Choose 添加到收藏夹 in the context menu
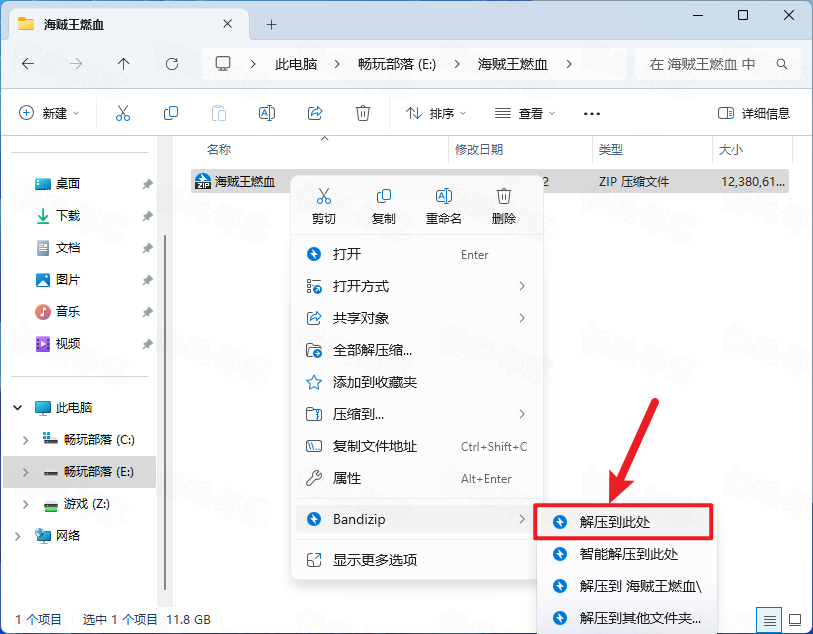The width and height of the screenshot is (813, 634). [417, 383]
